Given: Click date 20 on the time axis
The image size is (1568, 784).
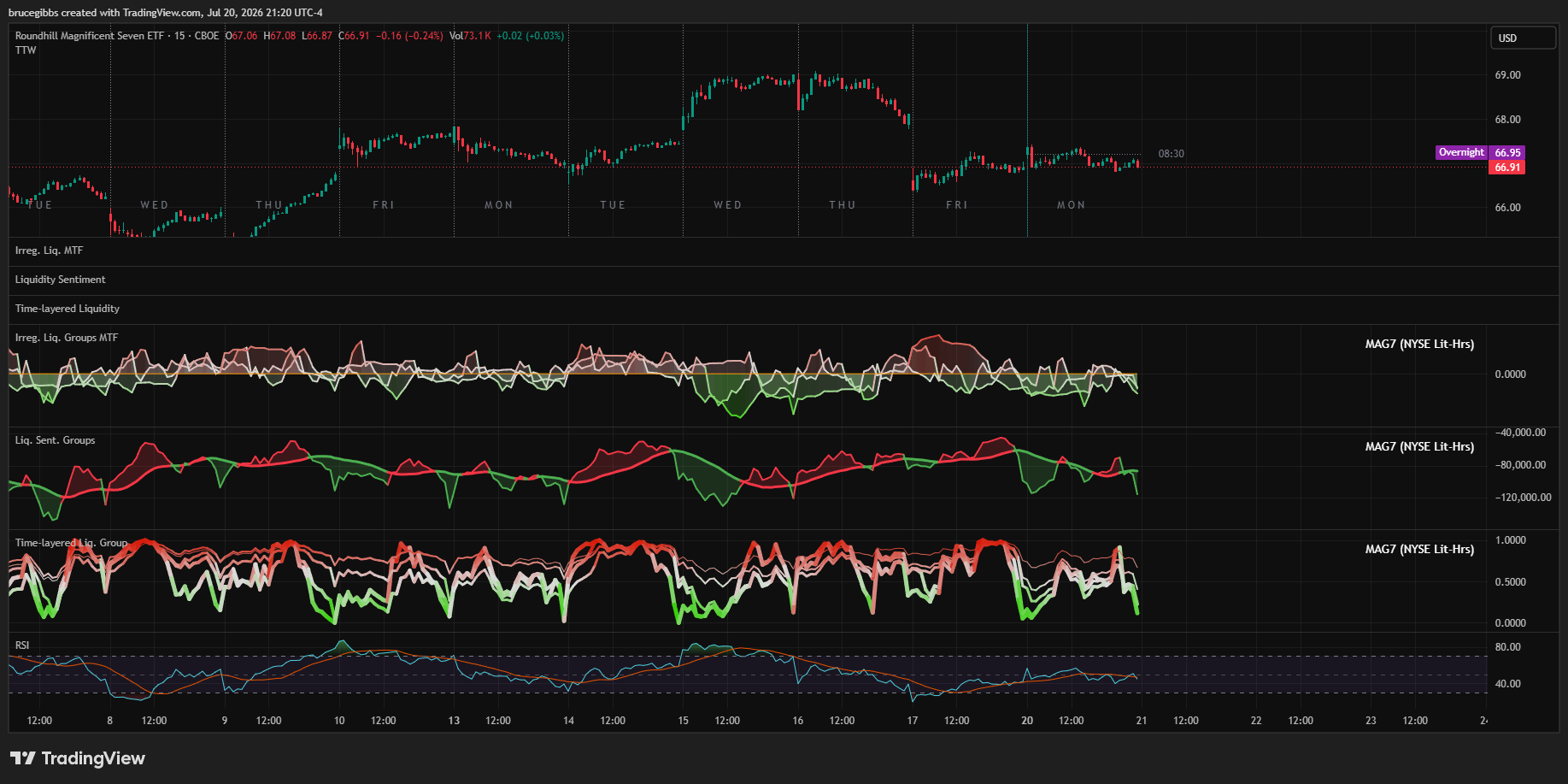Looking at the screenshot, I should tap(1027, 721).
